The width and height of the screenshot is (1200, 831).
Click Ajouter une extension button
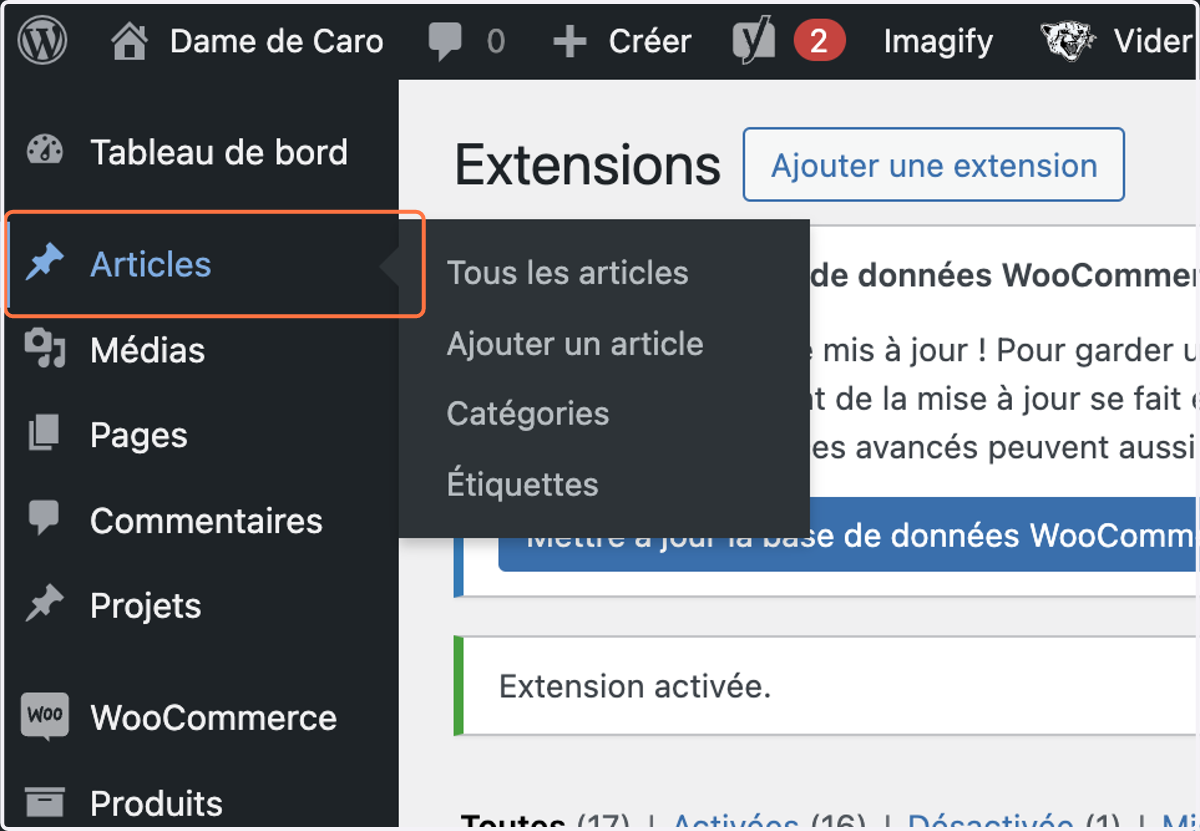tap(934, 165)
